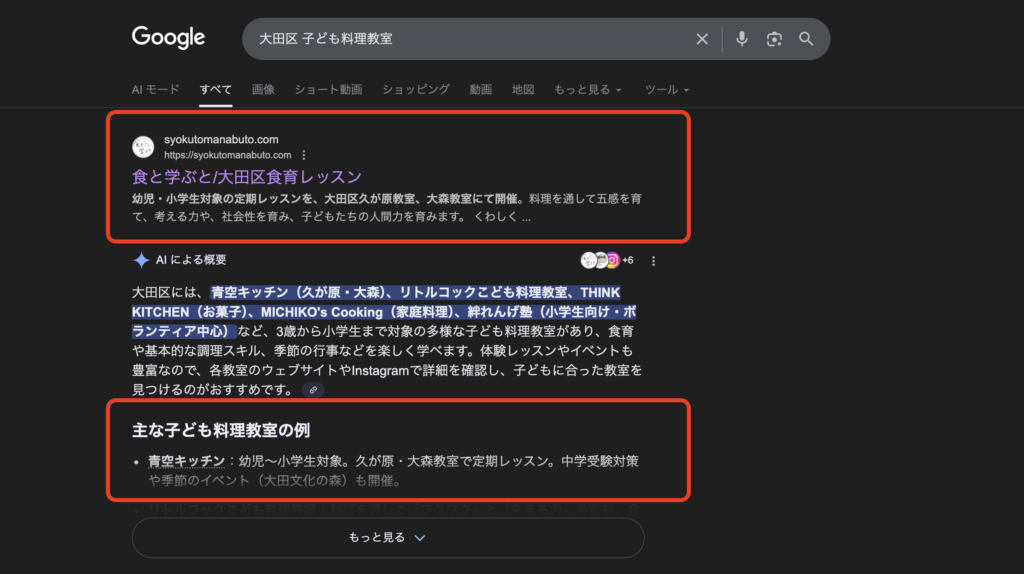Click inside the search query input field
The height and width of the screenshot is (574, 1024).
(x=460, y=39)
